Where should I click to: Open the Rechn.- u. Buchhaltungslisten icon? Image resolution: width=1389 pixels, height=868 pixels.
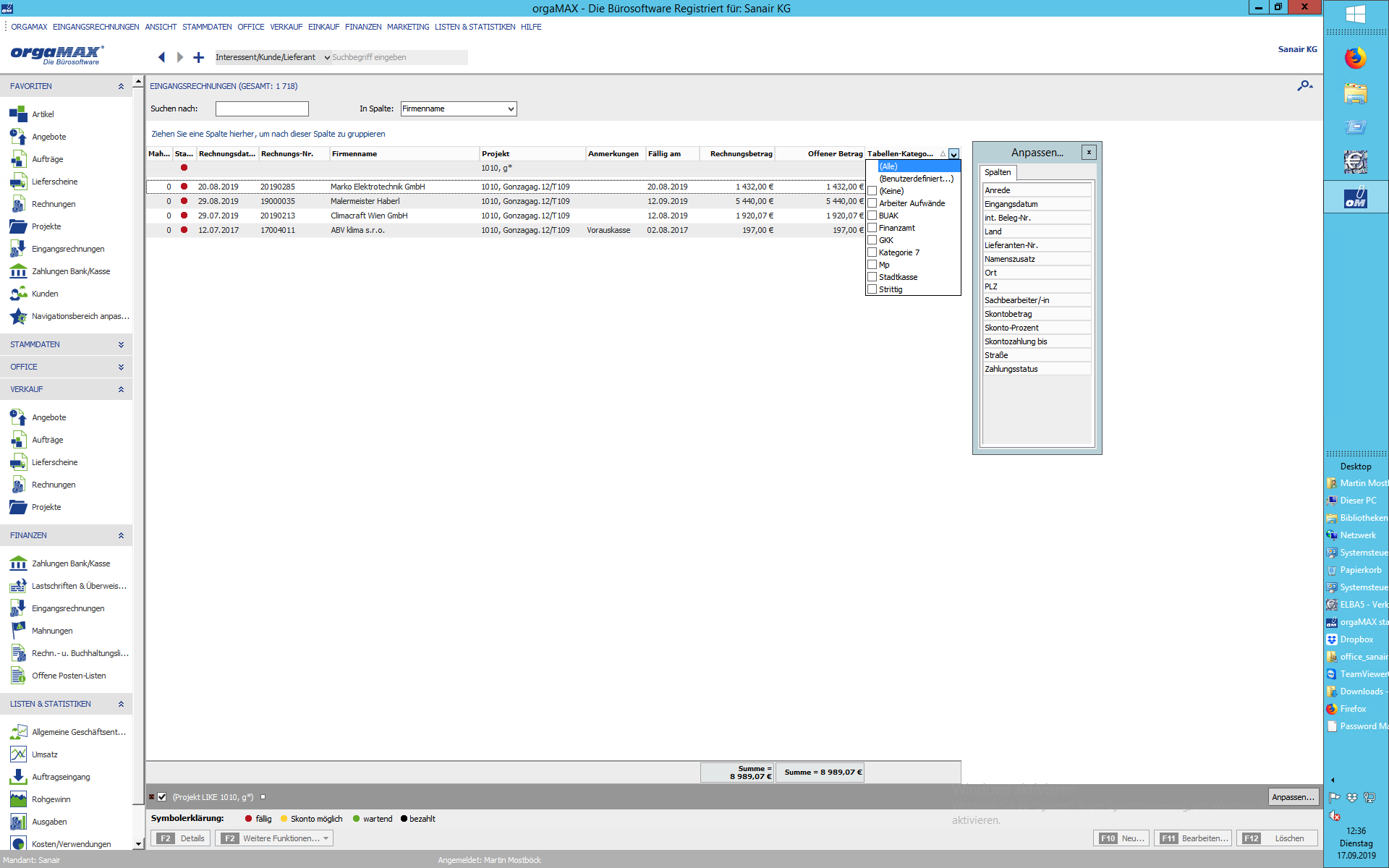click(x=18, y=653)
